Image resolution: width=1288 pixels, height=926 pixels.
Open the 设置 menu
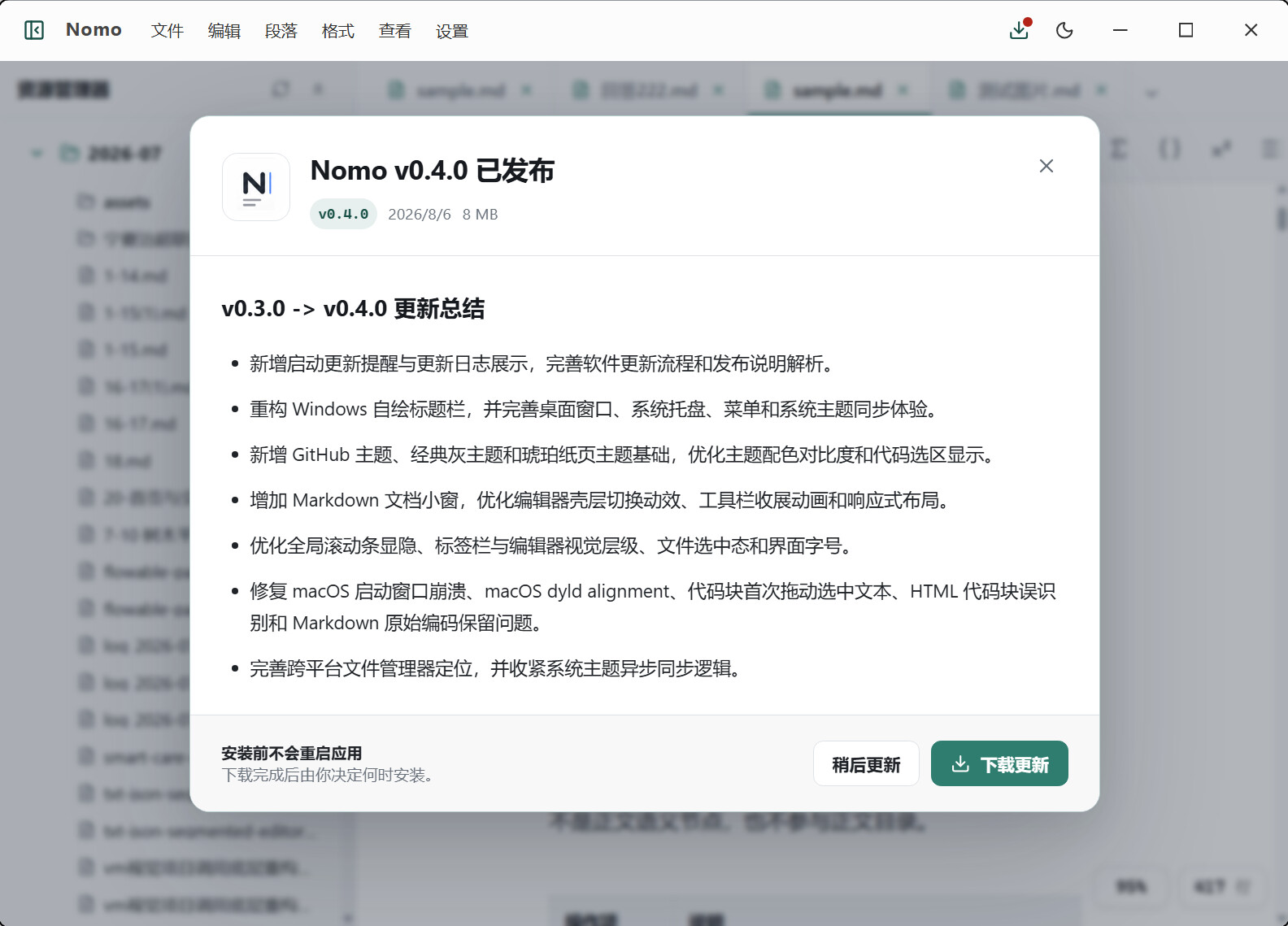pos(452,31)
